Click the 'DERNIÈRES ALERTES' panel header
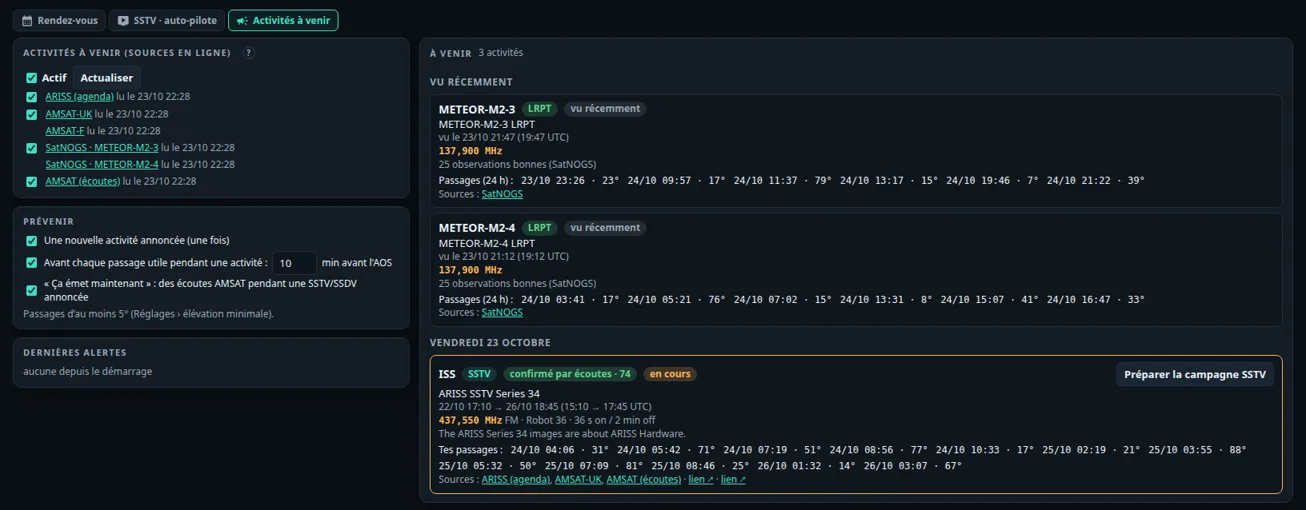This screenshot has height=510, width=1306. 75,353
